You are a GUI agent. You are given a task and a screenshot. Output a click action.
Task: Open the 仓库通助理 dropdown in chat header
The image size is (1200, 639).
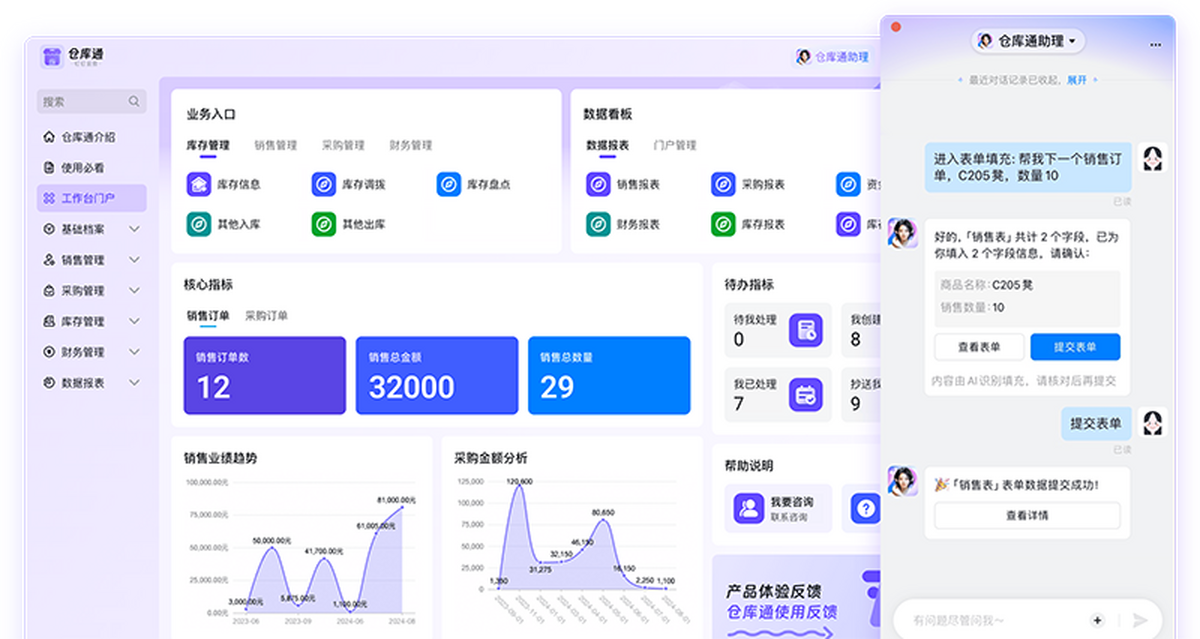point(1027,41)
